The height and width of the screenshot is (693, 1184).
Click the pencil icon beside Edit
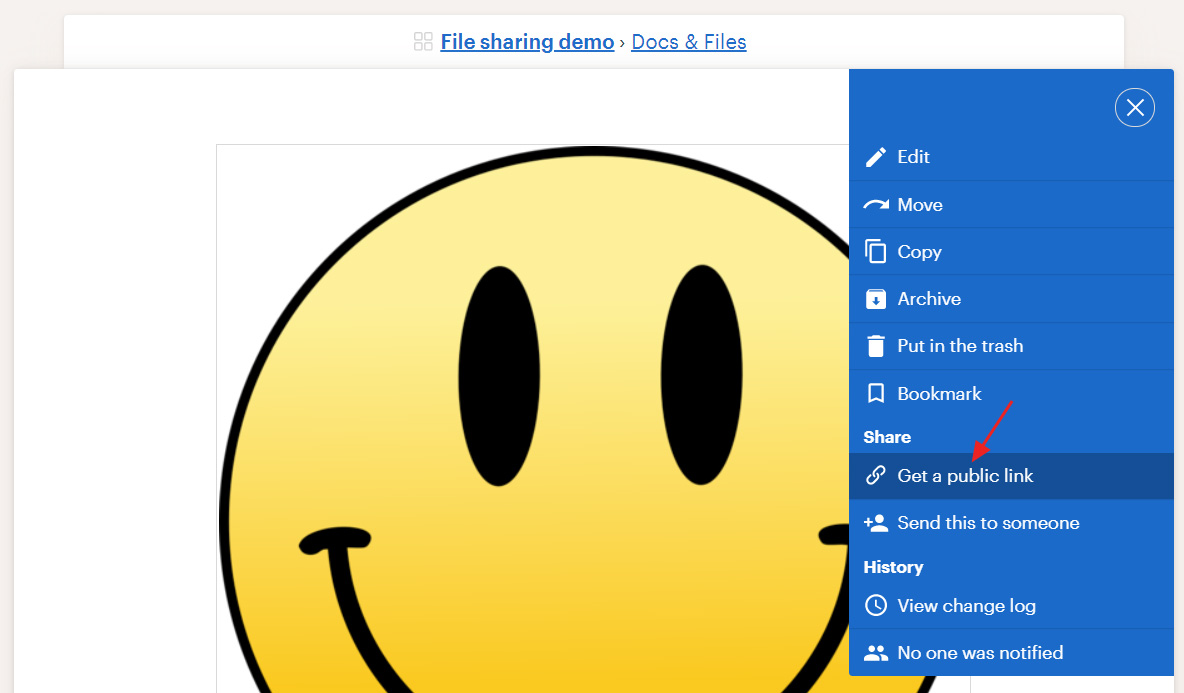click(x=875, y=157)
